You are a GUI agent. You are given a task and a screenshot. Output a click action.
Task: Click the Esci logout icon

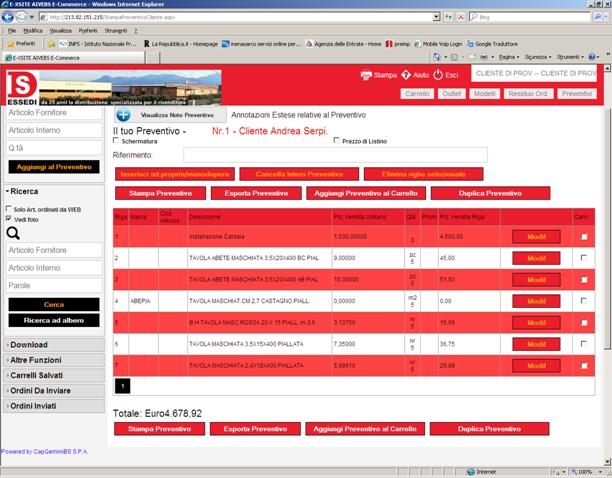[x=438, y=75]
